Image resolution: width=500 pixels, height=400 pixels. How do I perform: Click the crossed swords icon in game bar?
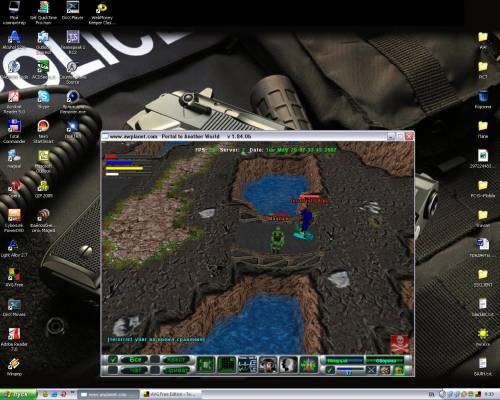tap(371, 370)
